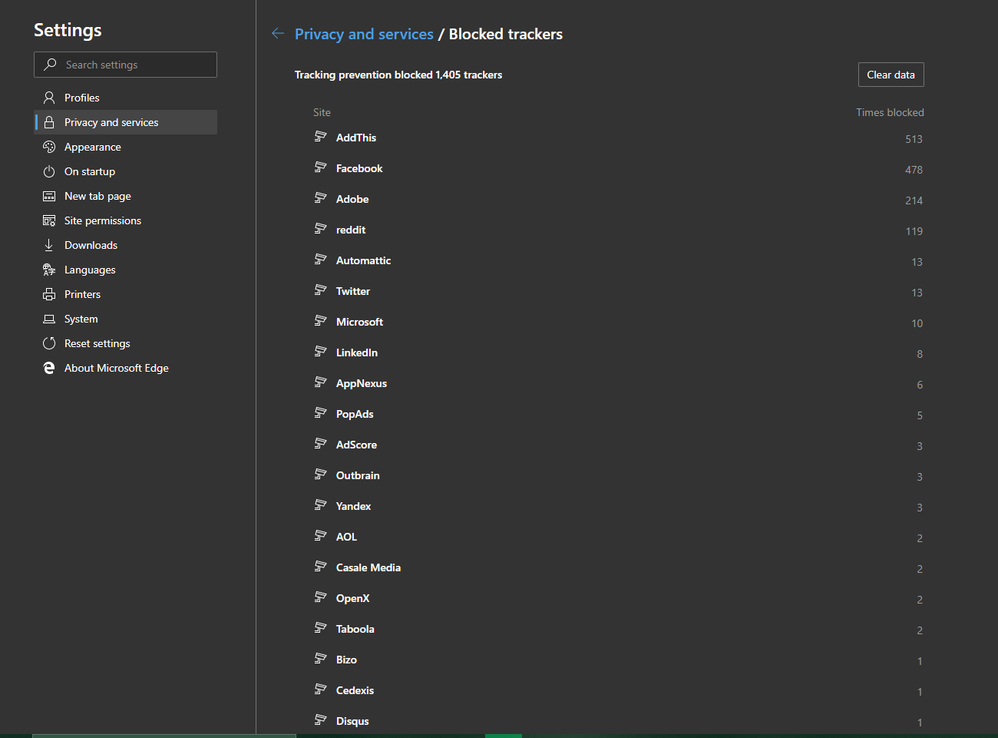Click the back arrow icon
Viewport: 998px width, 738px height.
pos(278,34)
